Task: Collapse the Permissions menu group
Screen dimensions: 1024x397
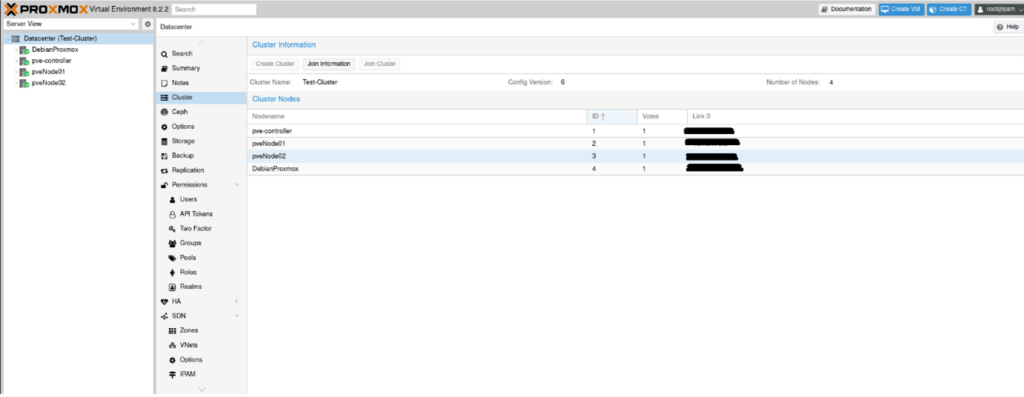Action: (x=236, y=185)
